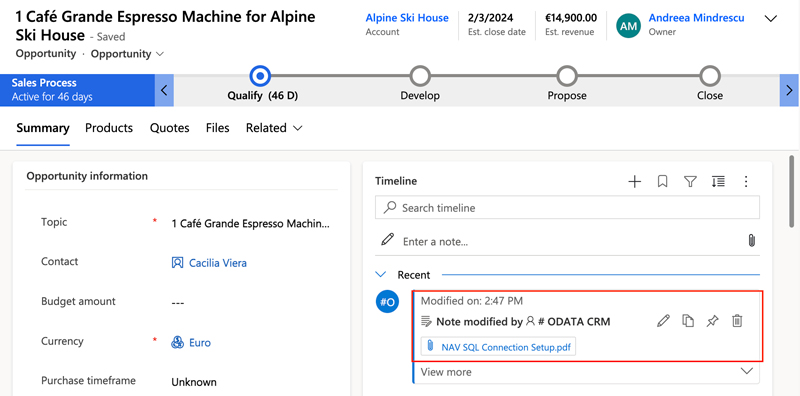Click the Sales Process active banner
Image resolution: width=800 pixels, height=396 pixels.
(x=78, y=90)
